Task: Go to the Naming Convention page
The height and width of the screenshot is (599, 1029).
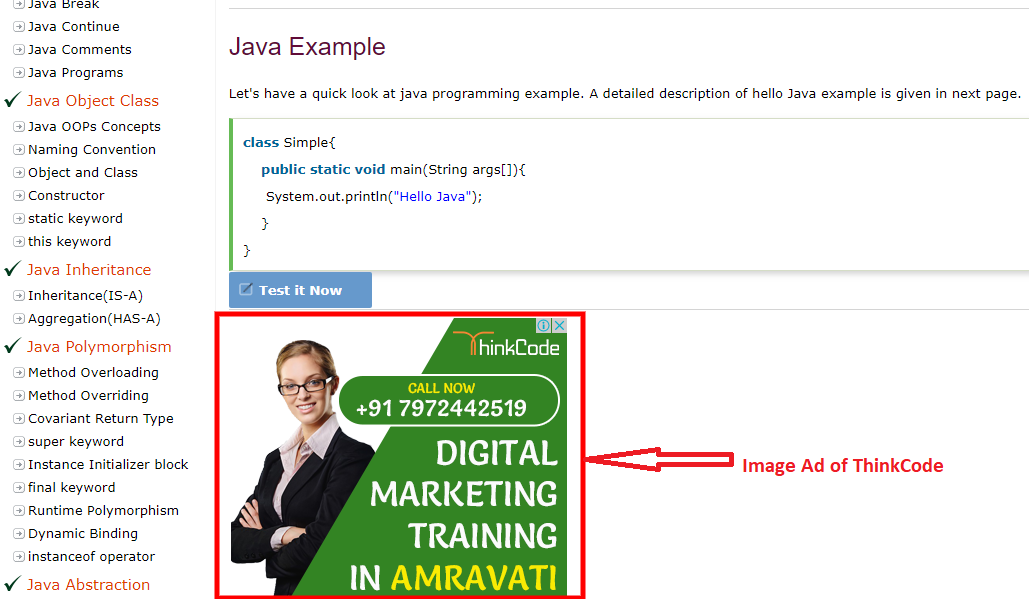Action: 92,150
